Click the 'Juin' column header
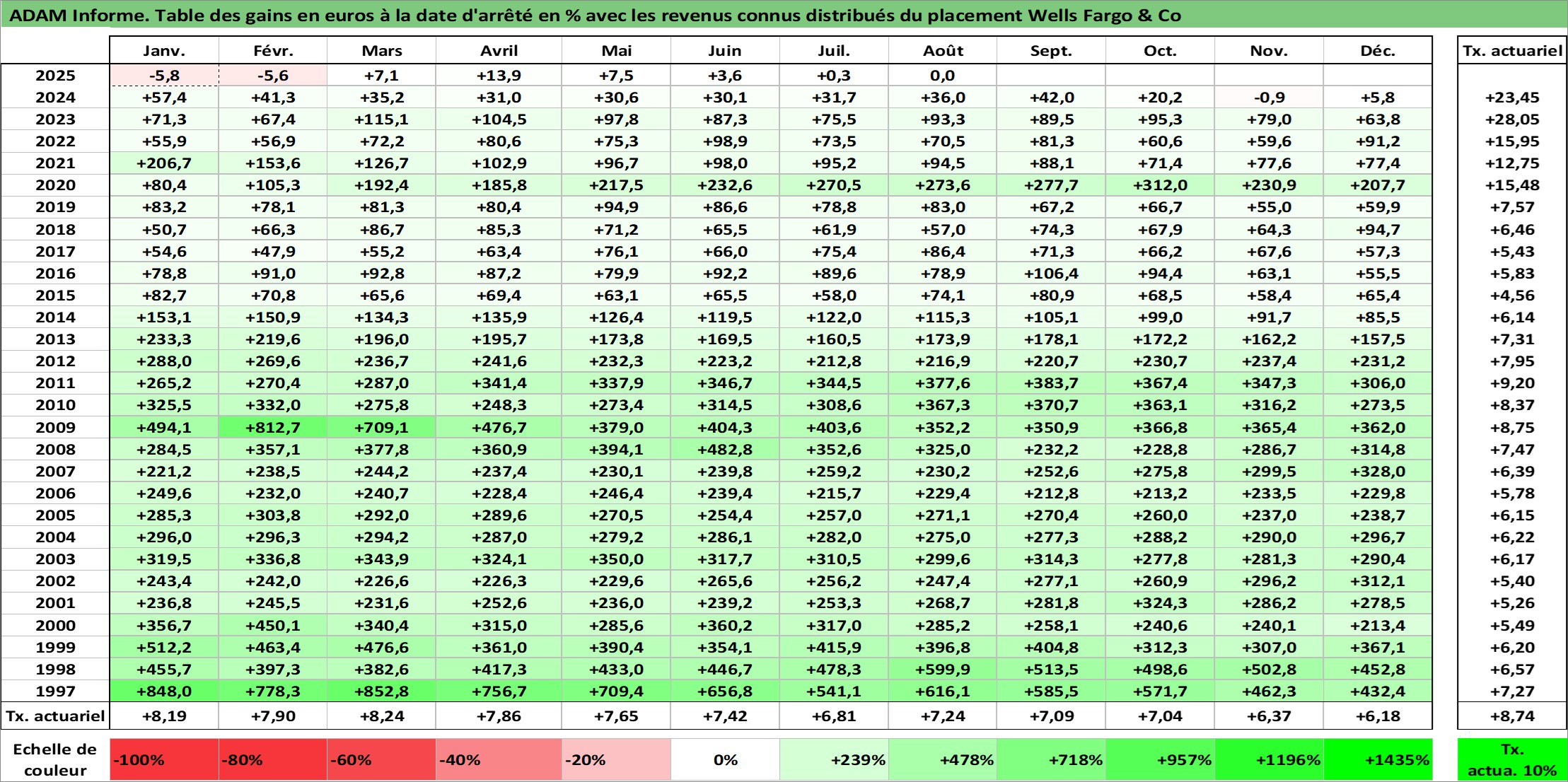1568x782 pixels. [725, 50]
